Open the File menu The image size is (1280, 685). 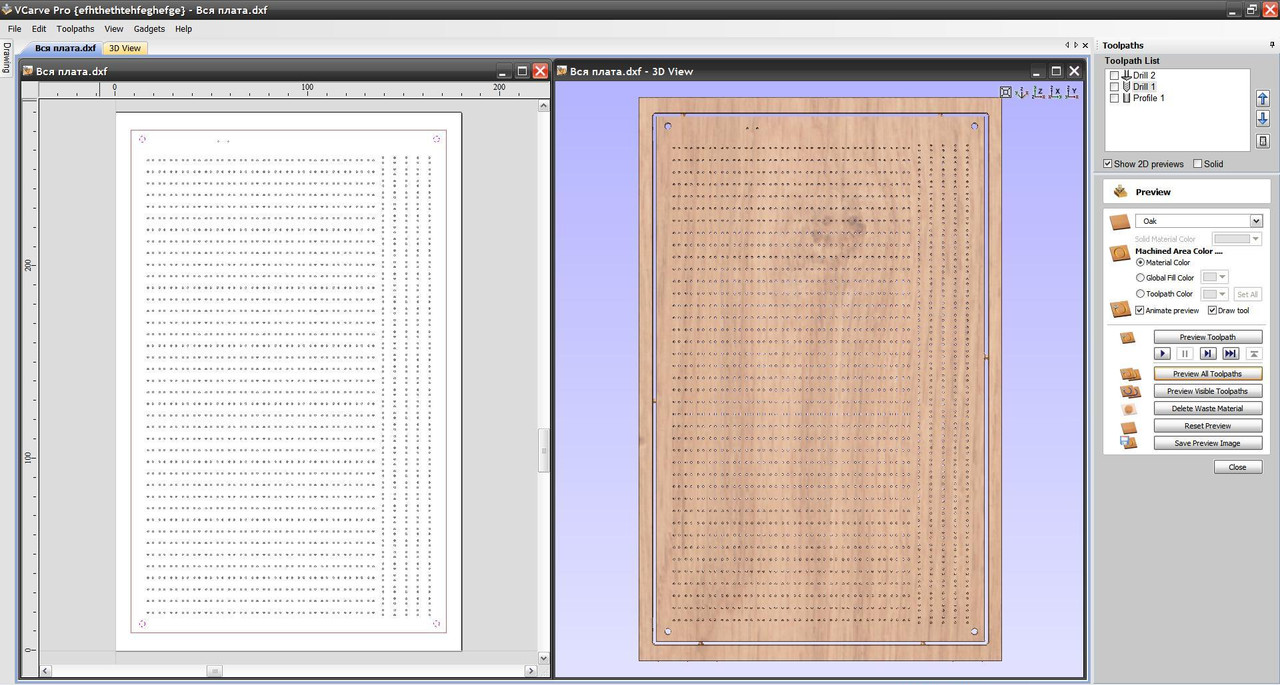[15, 29]
